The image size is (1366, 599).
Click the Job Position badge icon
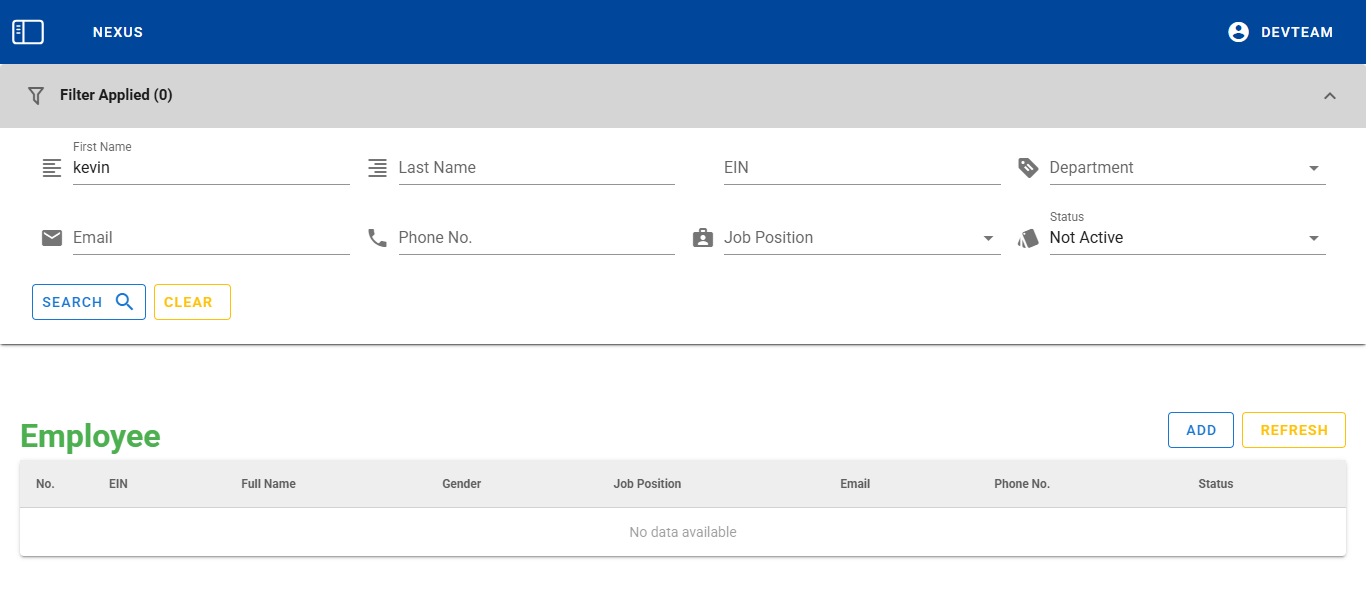[703, 238]
